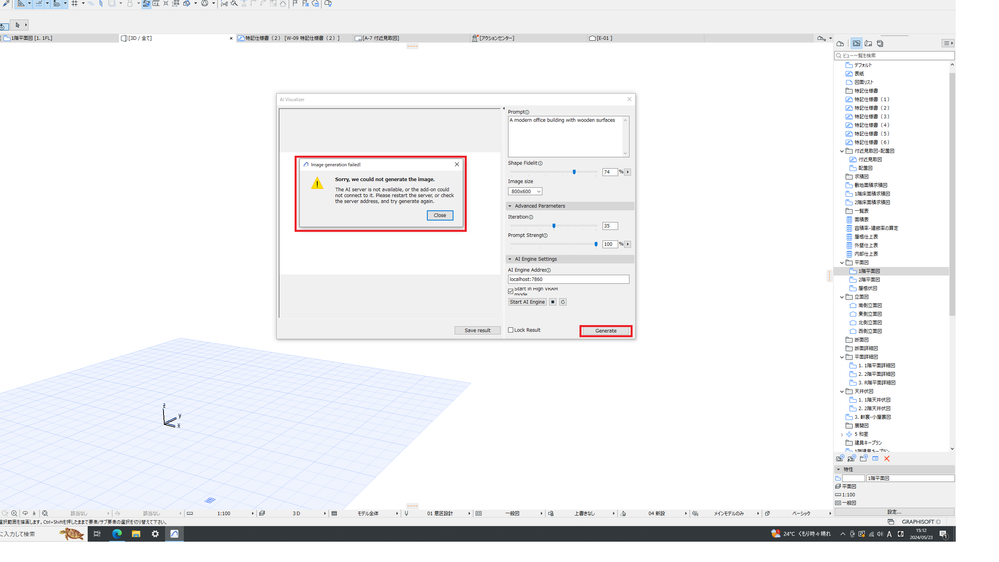This screenshot has width=999, height=562.
Task: Click the AI Engine Address field
Action: point(568,279)
